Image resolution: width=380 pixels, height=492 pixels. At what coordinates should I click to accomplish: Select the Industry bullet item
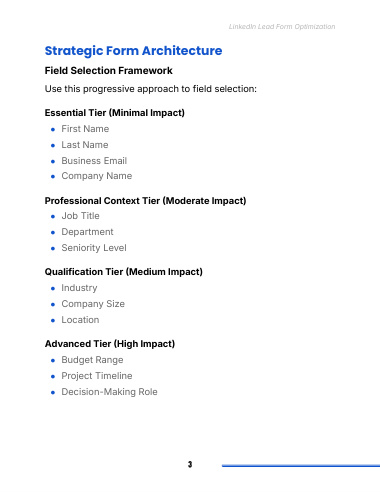[x=79, y=288]
